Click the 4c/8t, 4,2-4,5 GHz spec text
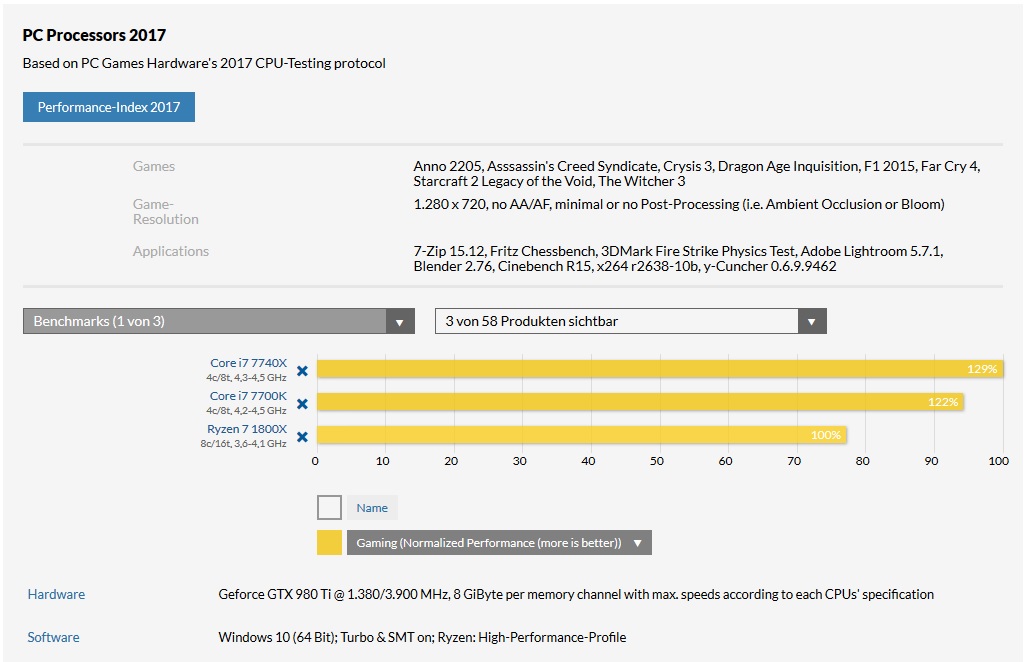This screenshot has width=1030, height=662. click(246, 410)
